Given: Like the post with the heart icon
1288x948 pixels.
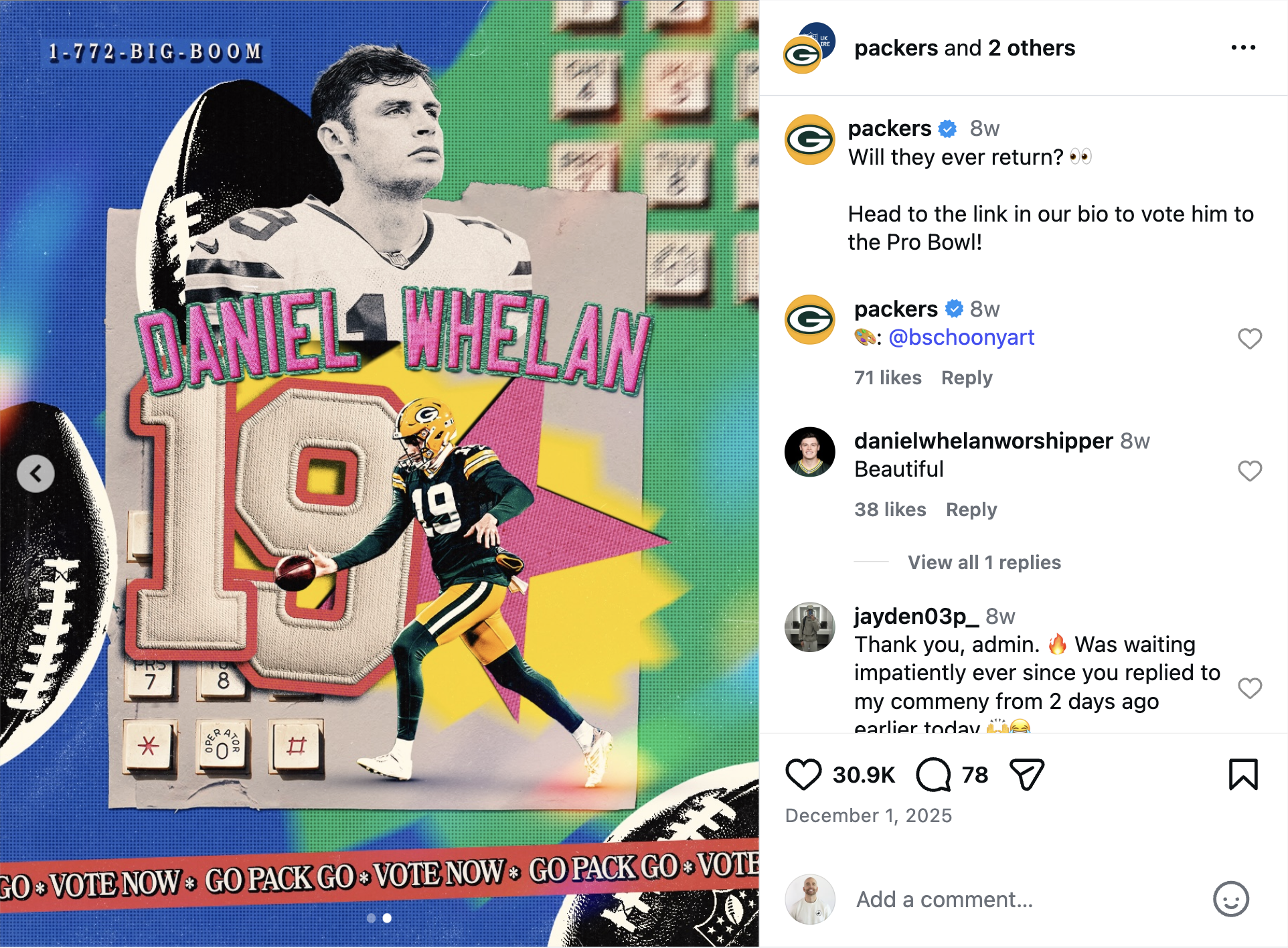Looking at the screenshot, I should [803, 775].
